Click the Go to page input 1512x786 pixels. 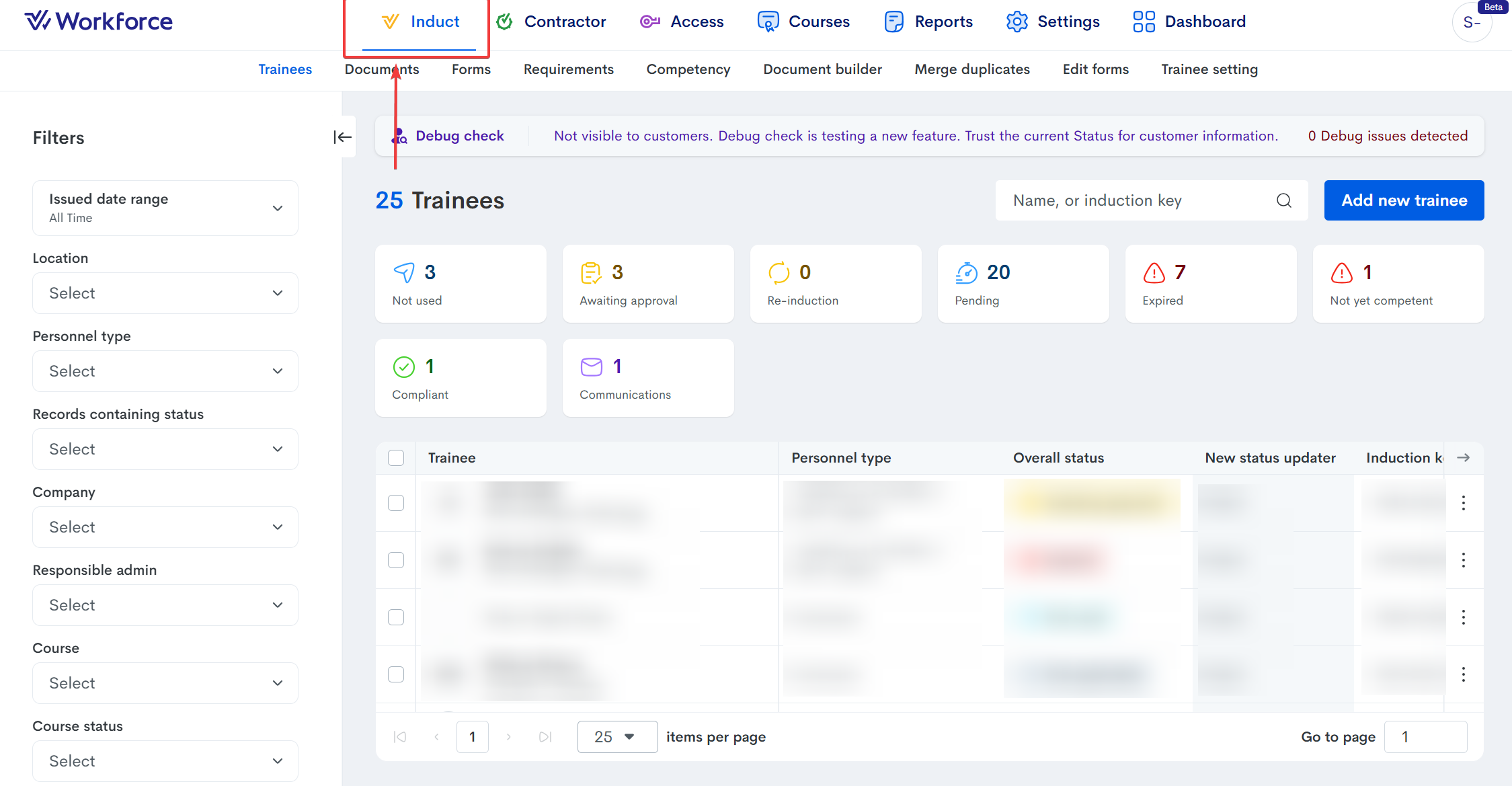1425,737
